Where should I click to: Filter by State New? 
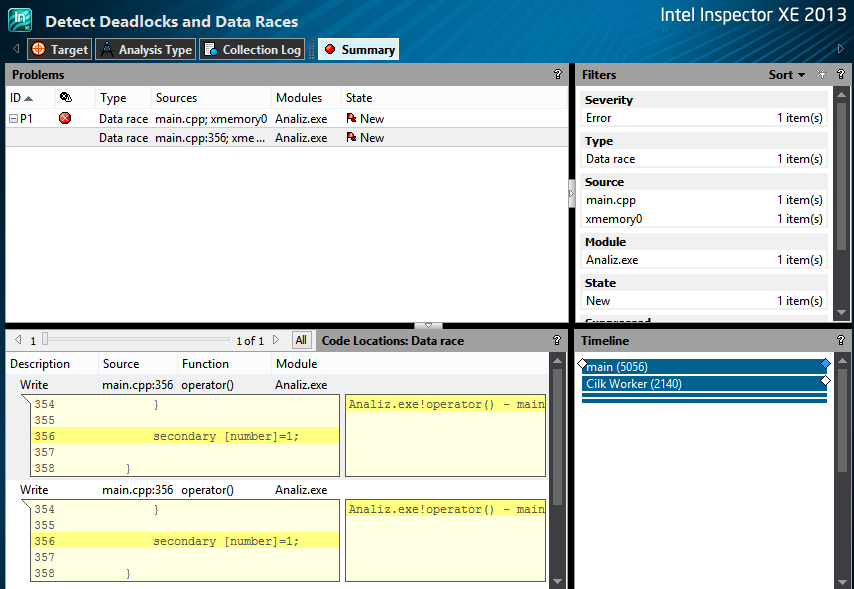click(x=704, y=301)
